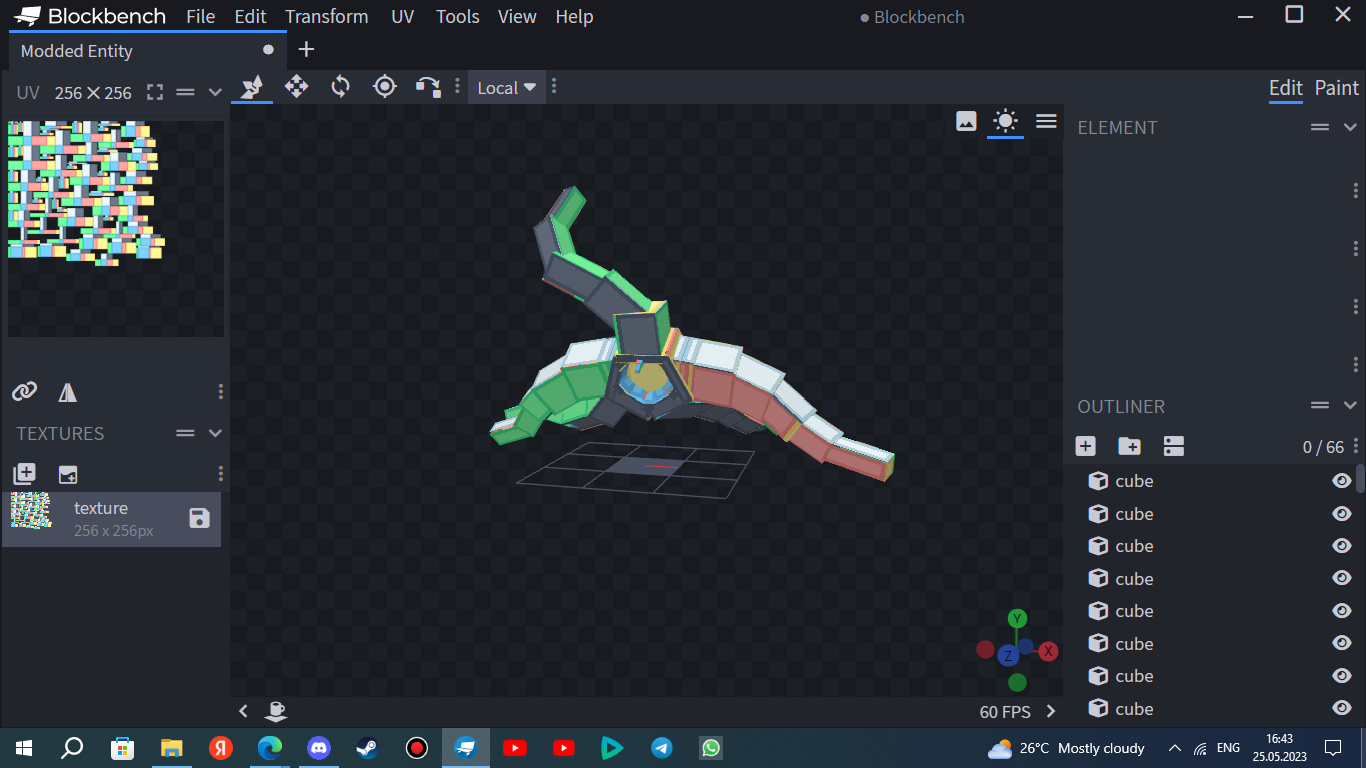This screenshot has height=768, width=1366.
Task: Select the Pivot tool in the toolbar
Action: coord(384,87)
